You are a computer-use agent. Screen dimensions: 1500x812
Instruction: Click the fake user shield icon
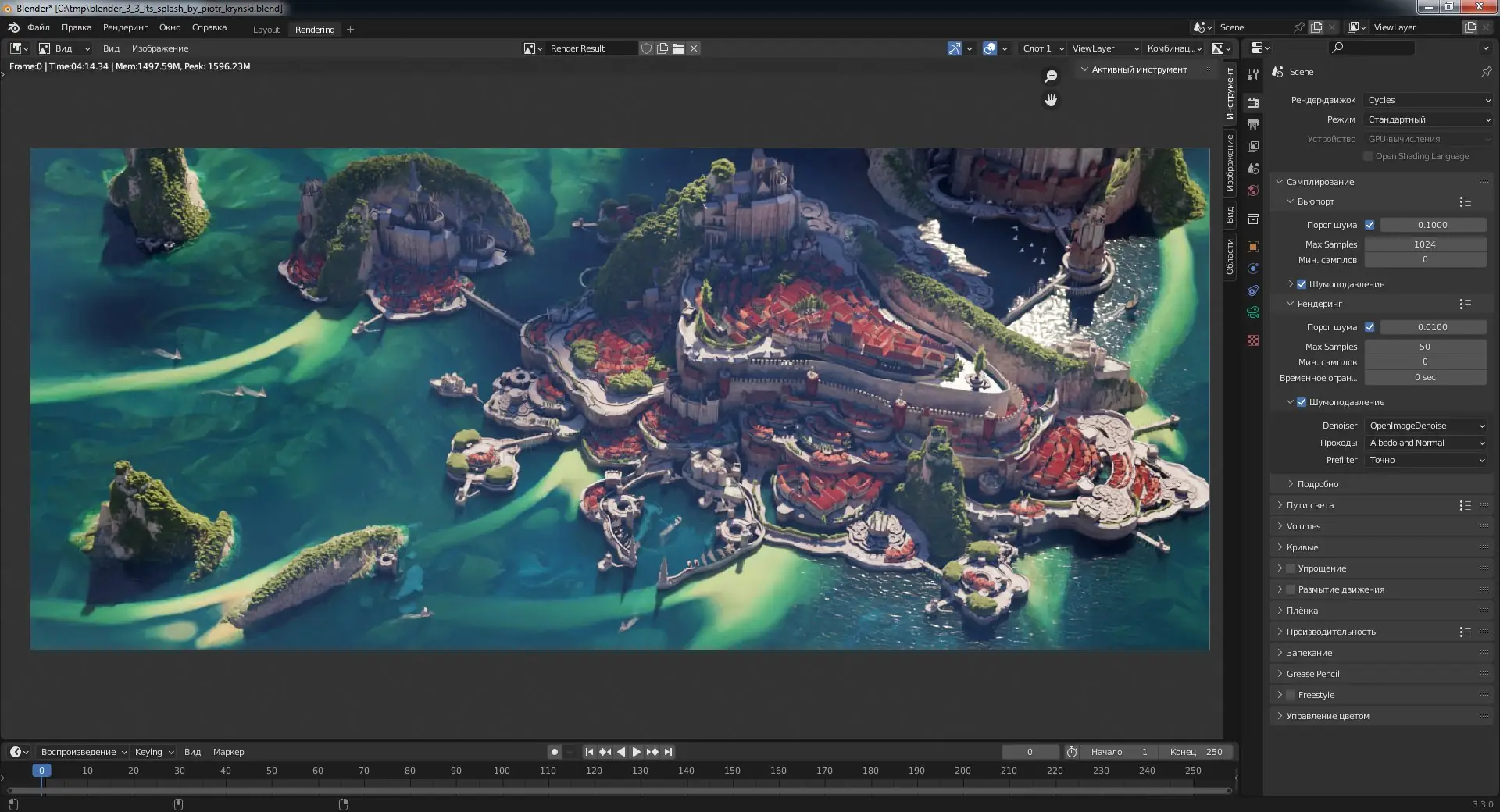point(646,48)
